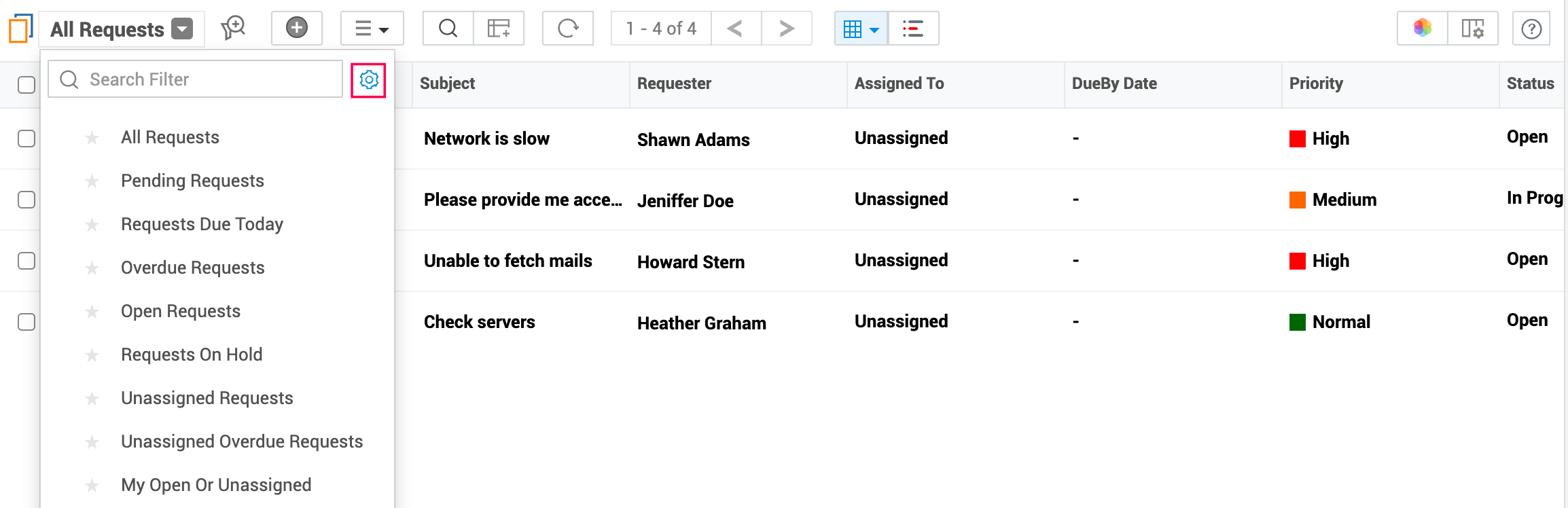Click the refresh list icon
This screenshot has width=1568, height=508.
pos(567,29)
